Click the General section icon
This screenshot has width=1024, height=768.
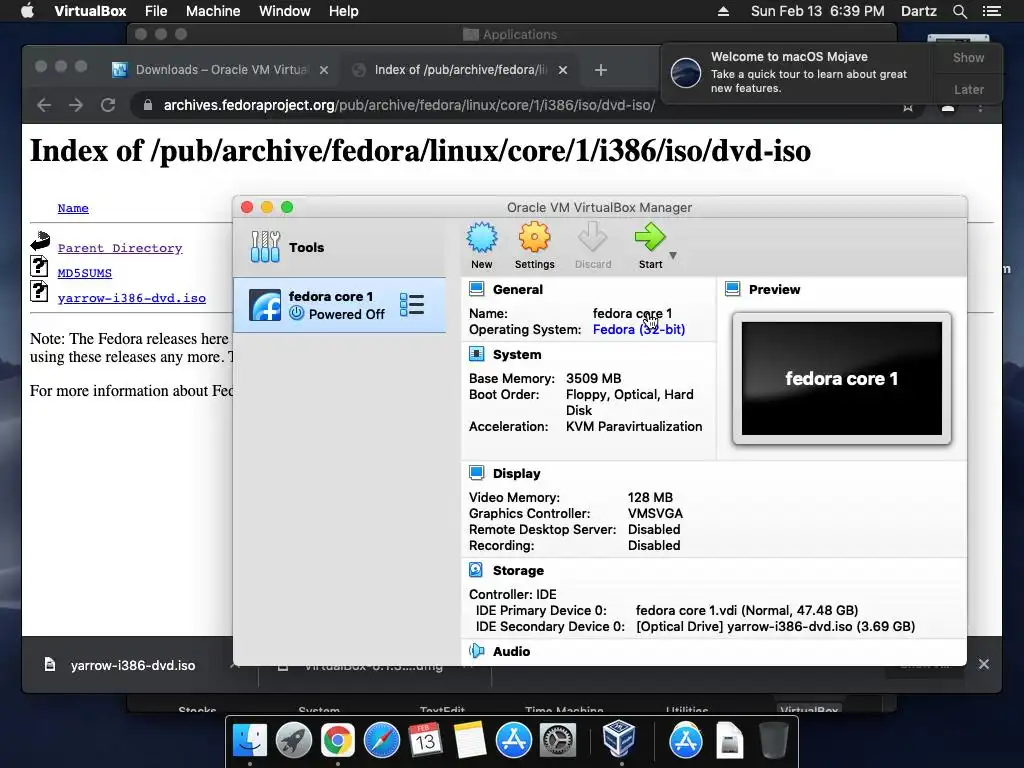[477, 289]
